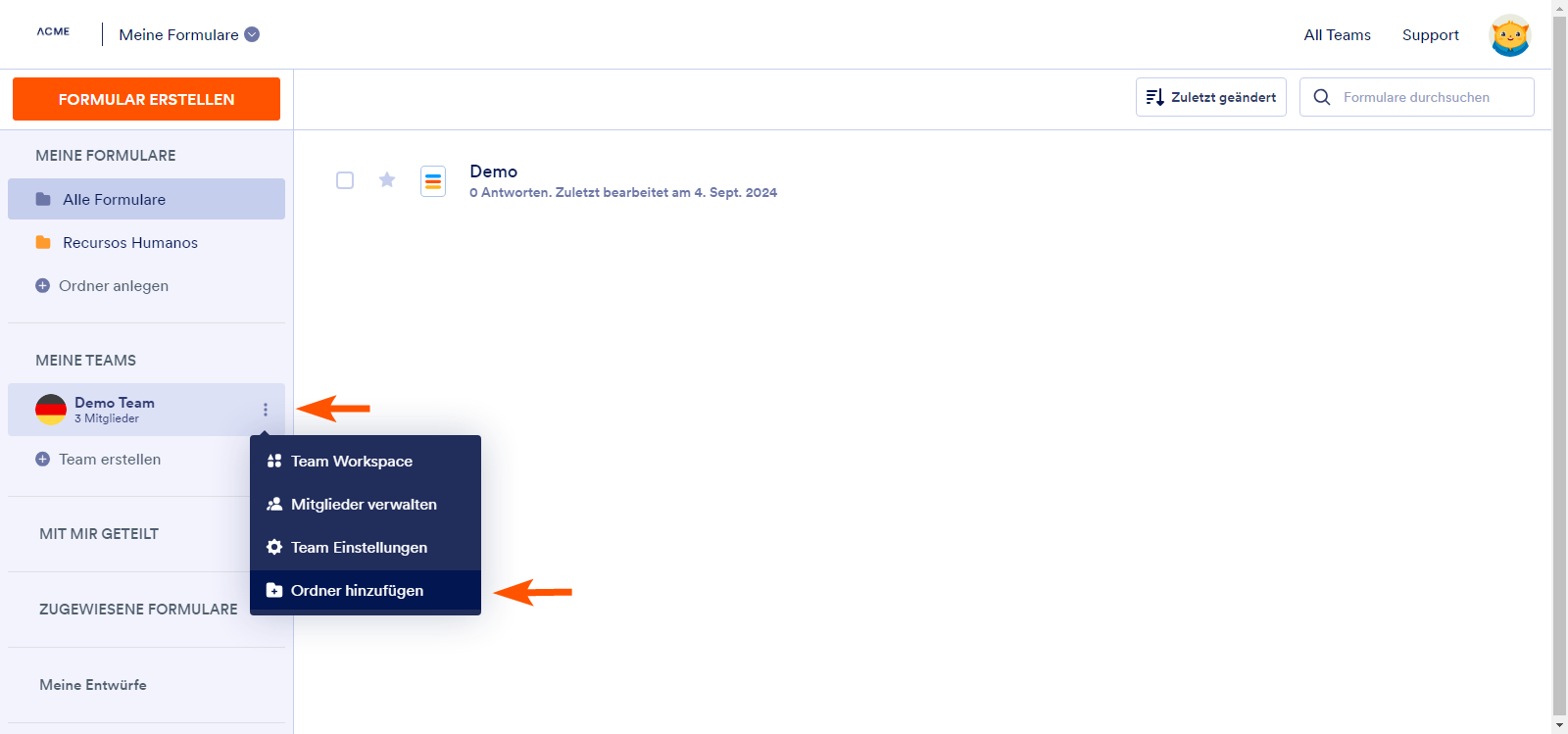
Task: Click the plus icon beside Team erstellen
Action: (42, 460)
